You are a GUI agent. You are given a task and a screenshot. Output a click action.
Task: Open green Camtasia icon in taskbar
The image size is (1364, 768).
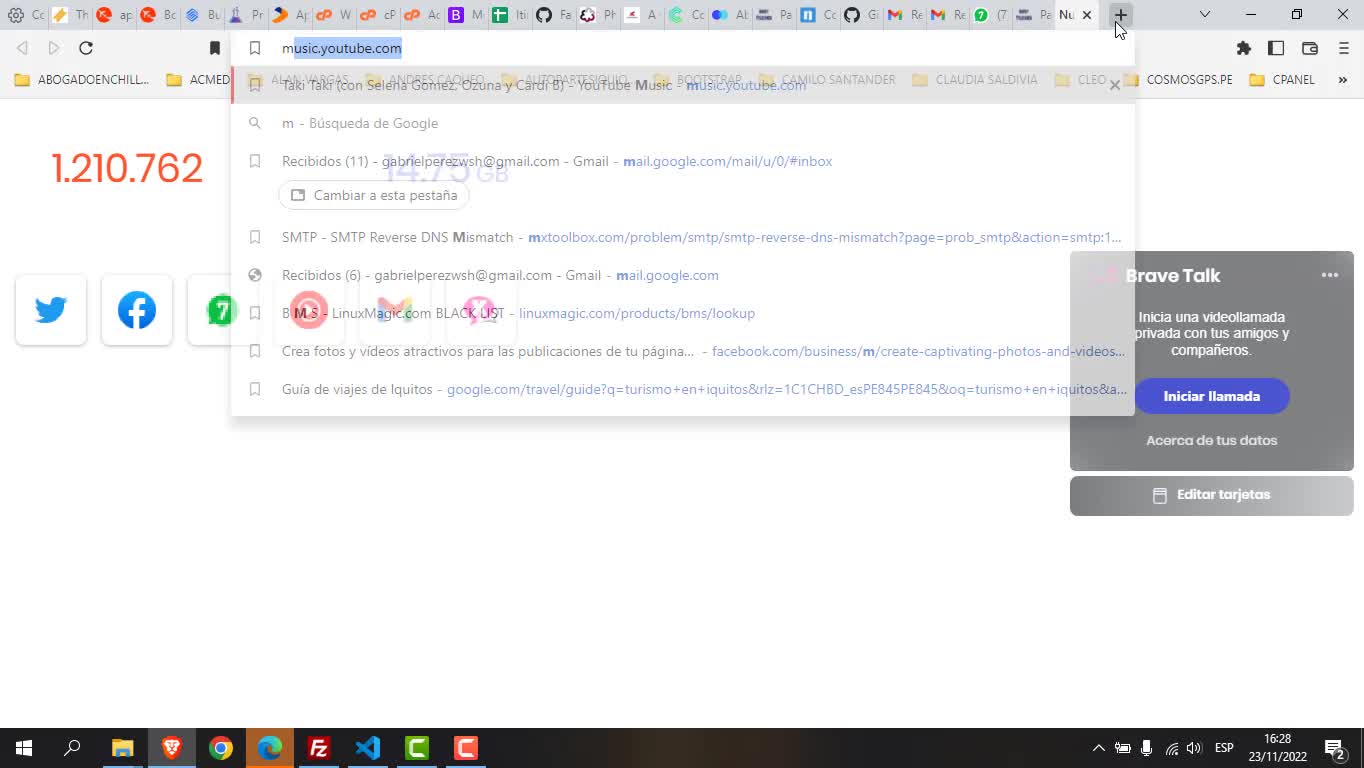point(417,748)
